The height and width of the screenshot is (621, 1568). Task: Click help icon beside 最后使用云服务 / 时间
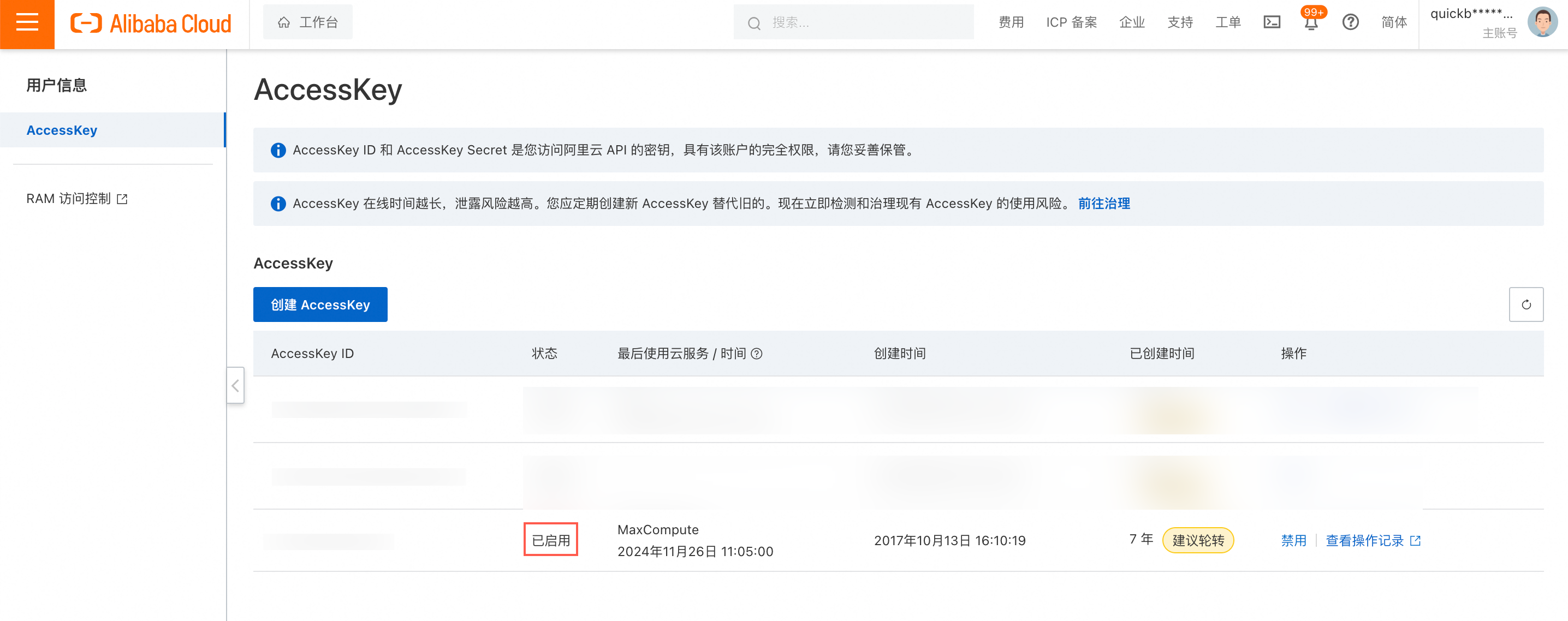click(757, 354)
